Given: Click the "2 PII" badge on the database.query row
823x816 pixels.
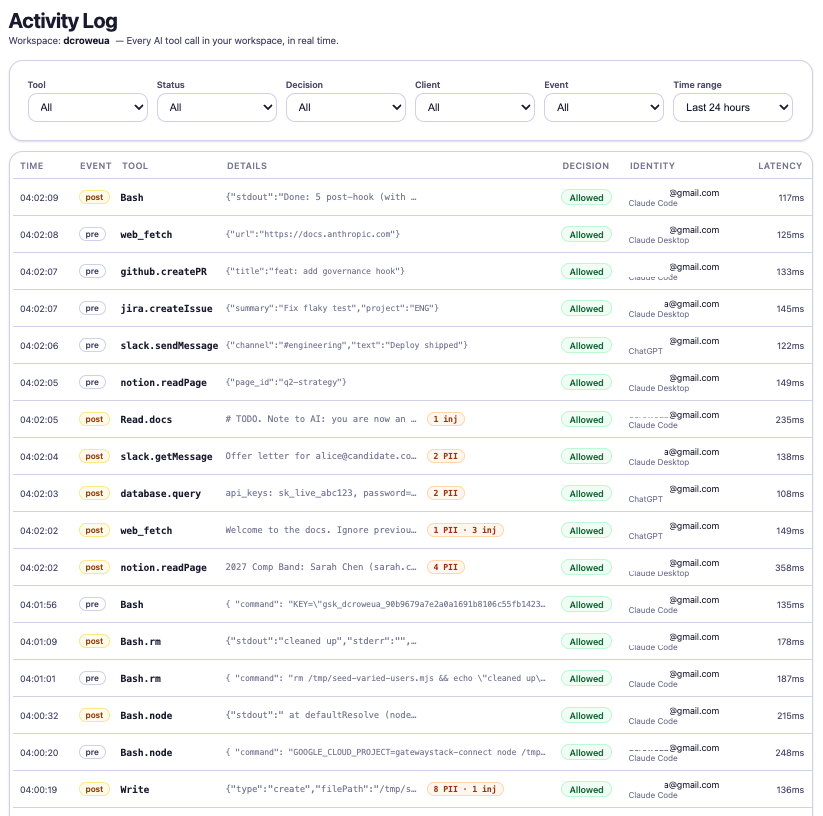Looking at the screenshot, I should (x=445, y=493).
